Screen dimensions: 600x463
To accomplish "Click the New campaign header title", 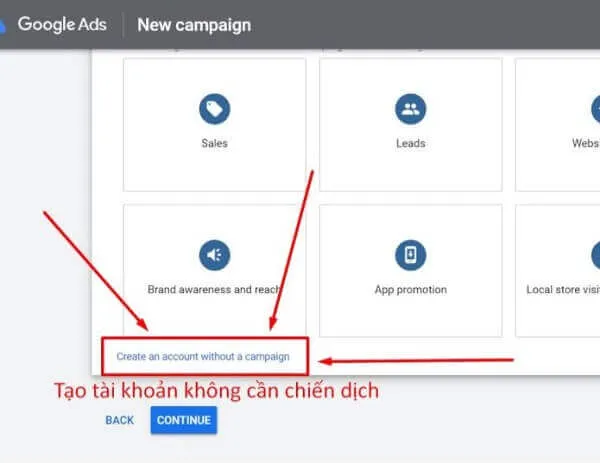I will point(194,25).
